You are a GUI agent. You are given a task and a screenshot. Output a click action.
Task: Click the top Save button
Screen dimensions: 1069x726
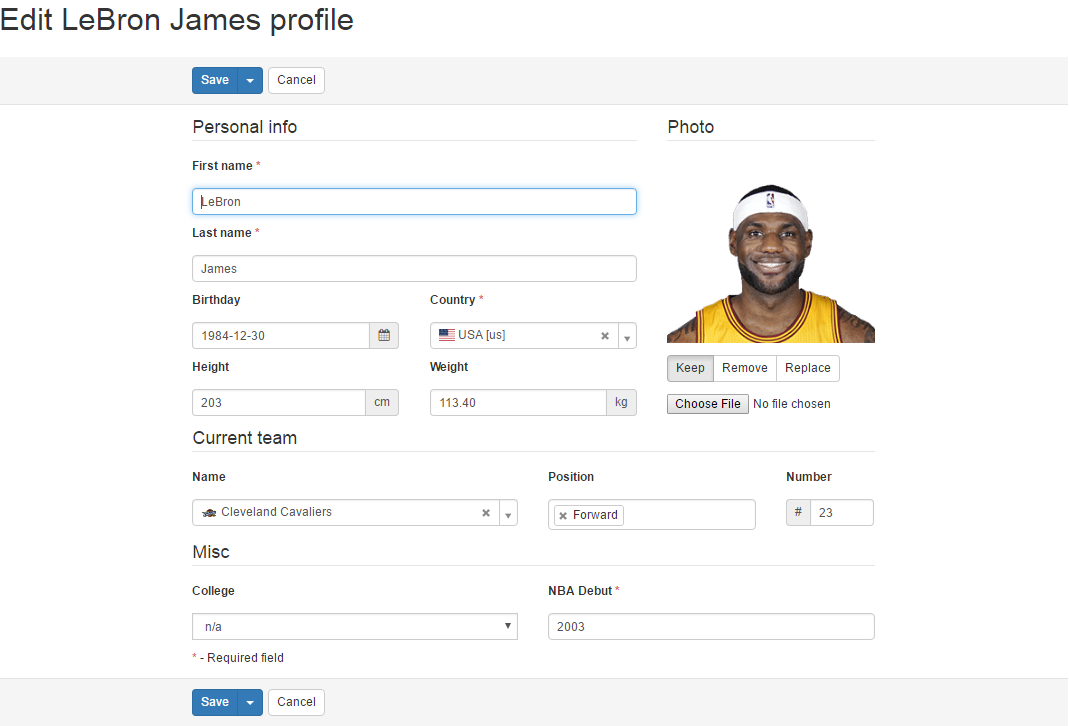click(x=215, y=81)
